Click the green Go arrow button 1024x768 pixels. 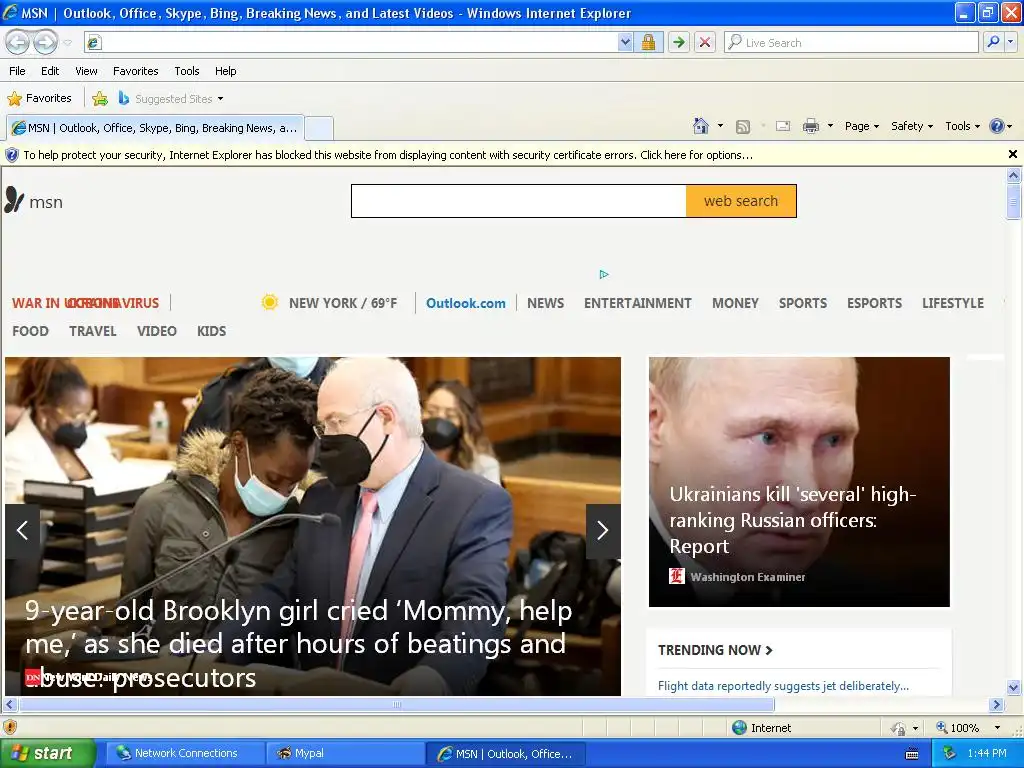679,42
